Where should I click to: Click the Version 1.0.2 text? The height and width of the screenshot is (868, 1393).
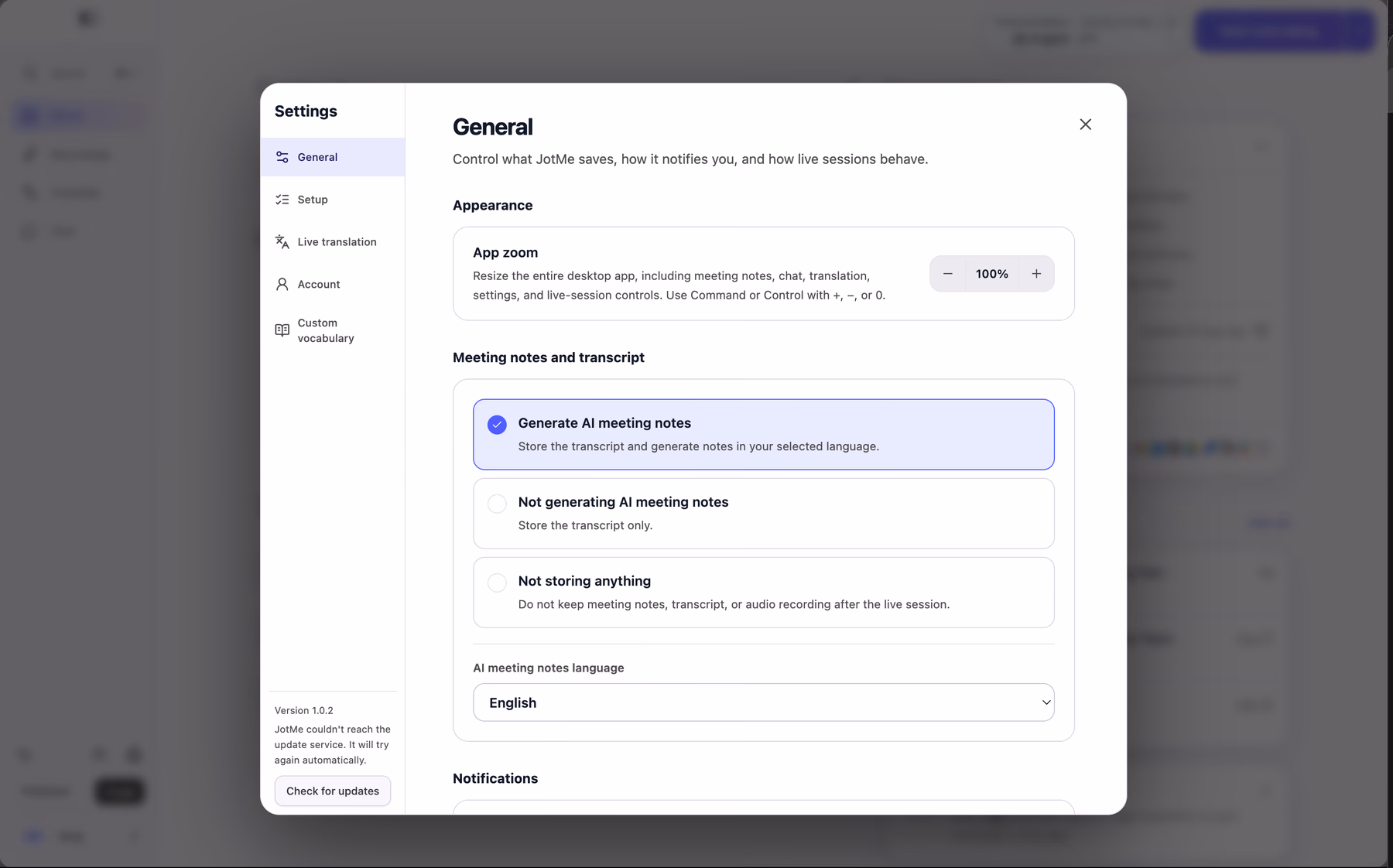coord(304,710)
